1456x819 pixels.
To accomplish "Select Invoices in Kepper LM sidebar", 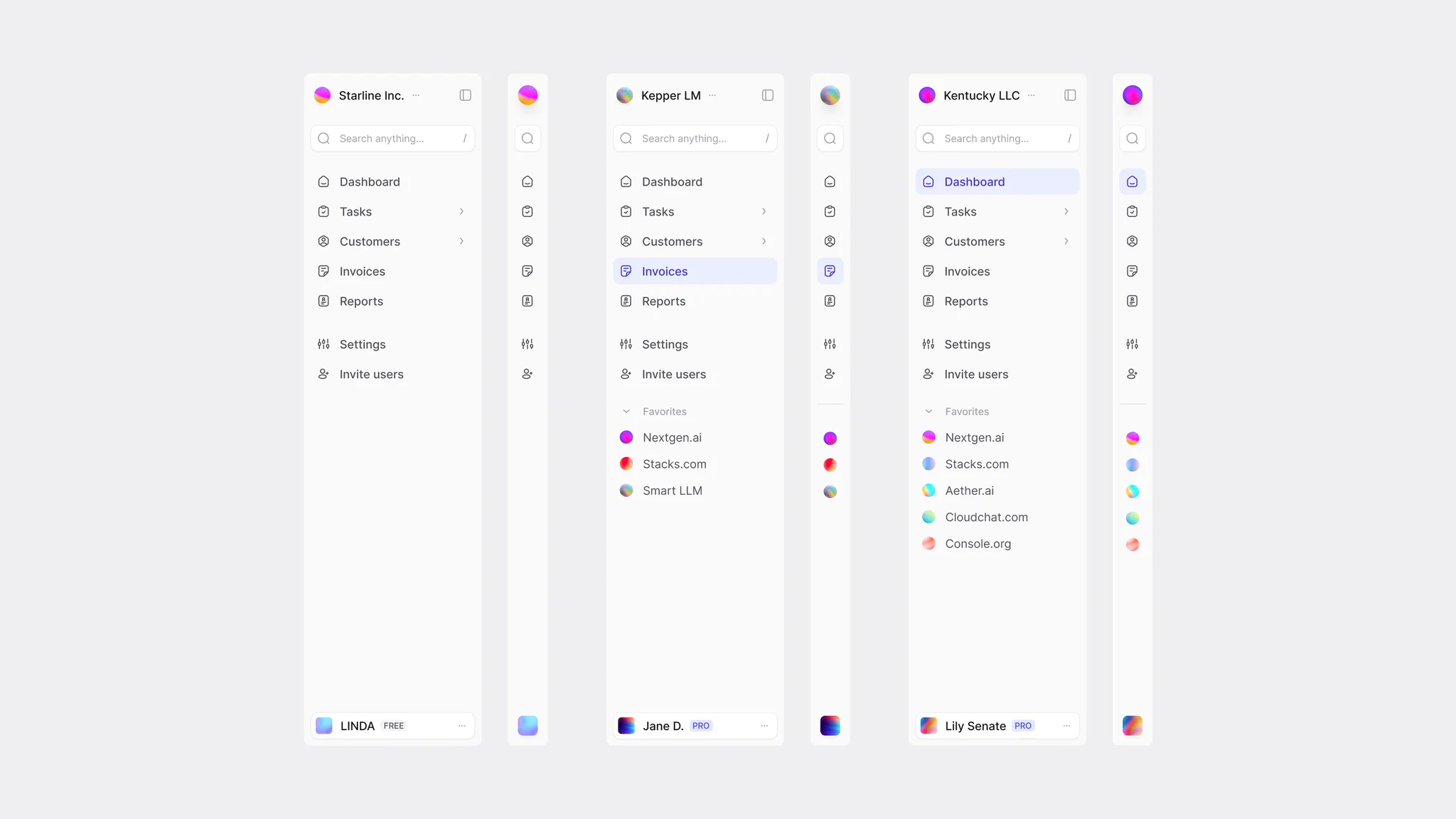I will tap(695, 272).
